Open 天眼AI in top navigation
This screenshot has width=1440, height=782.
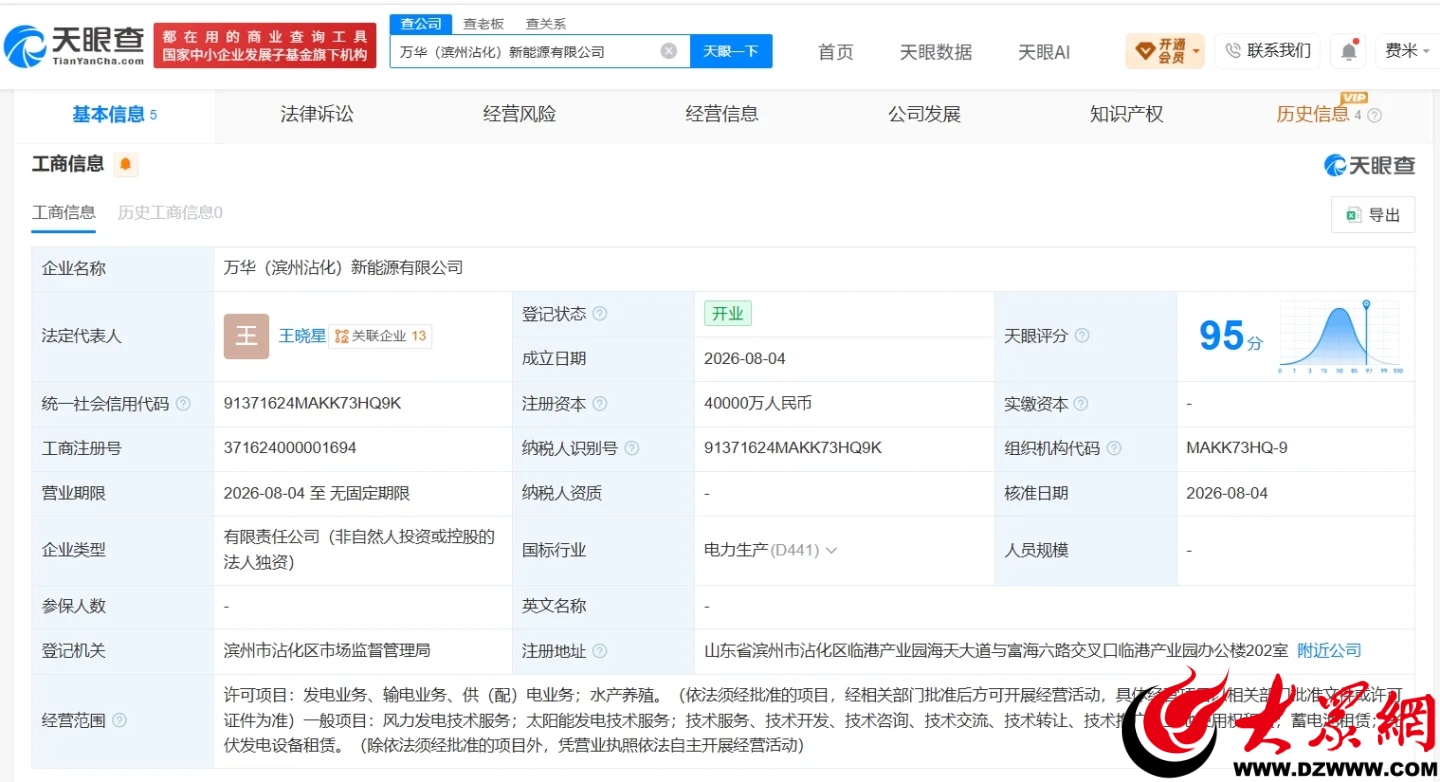(x=1044, y=52)
